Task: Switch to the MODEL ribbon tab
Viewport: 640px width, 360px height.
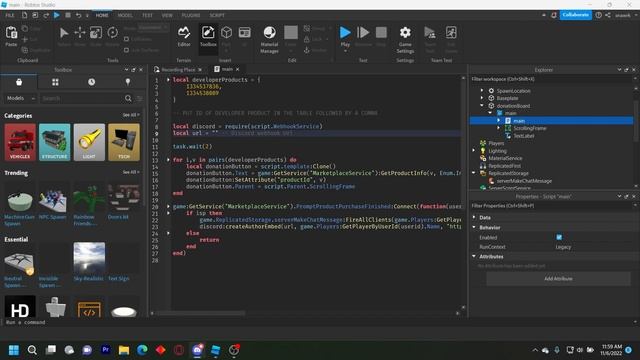Action: pyautogui.click(x=125, y=15)
